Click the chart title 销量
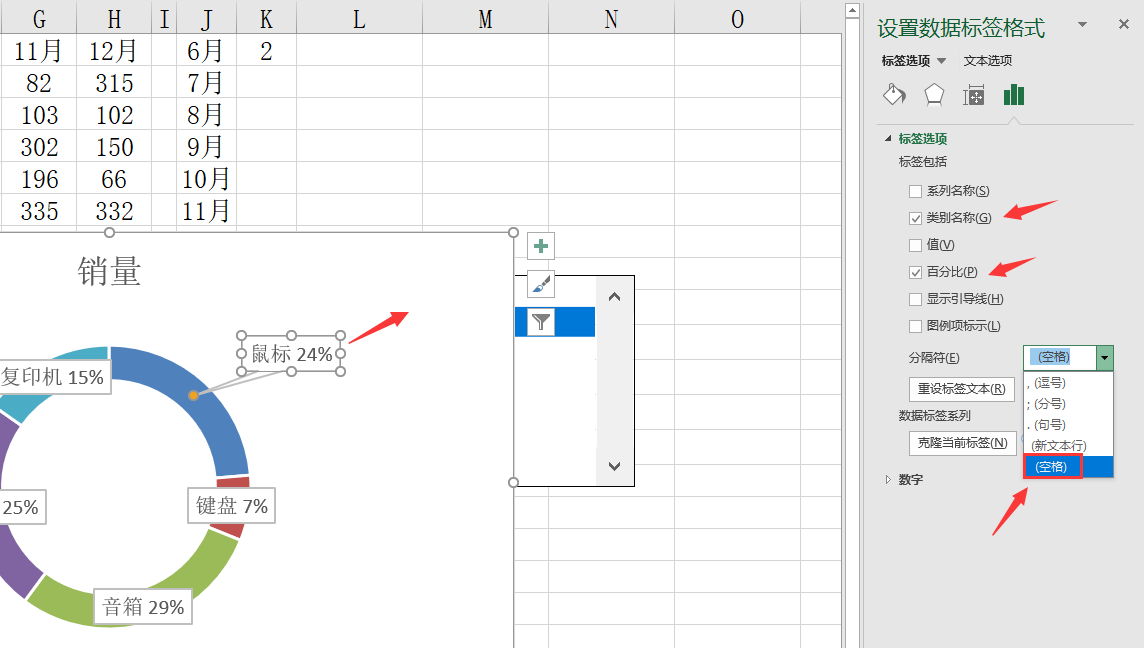 point(109,271)
